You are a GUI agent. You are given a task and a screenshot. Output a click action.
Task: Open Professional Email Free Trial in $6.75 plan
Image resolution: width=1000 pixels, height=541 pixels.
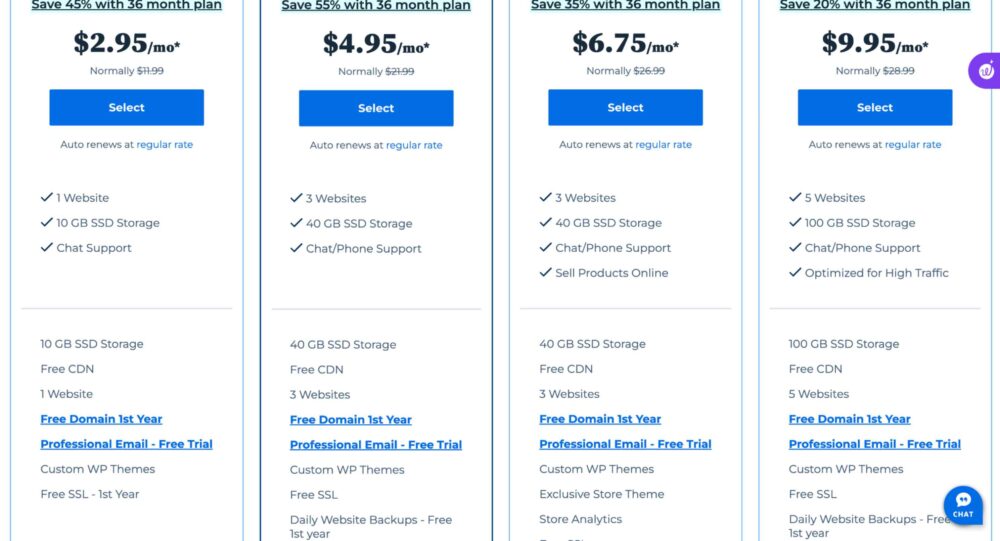click(x=625, y=444)
